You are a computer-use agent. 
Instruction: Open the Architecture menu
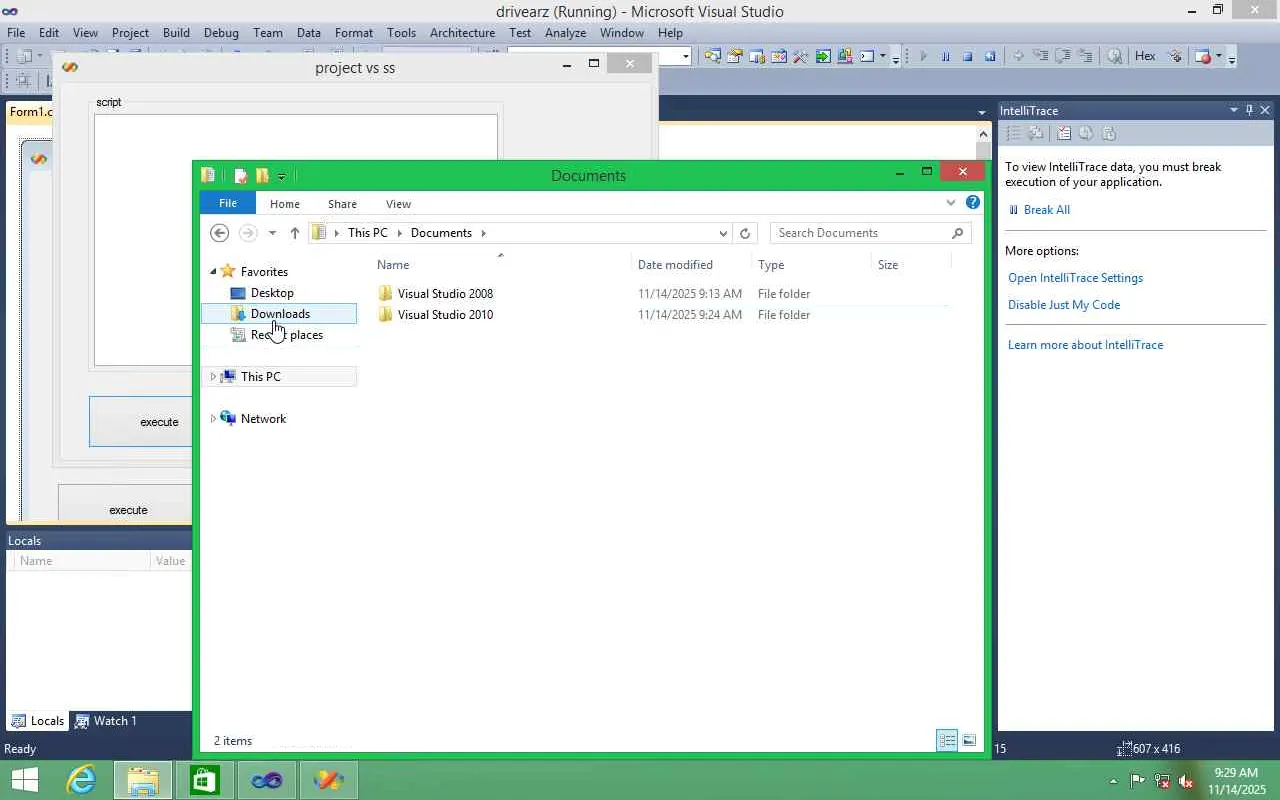[x=462, y=33]
